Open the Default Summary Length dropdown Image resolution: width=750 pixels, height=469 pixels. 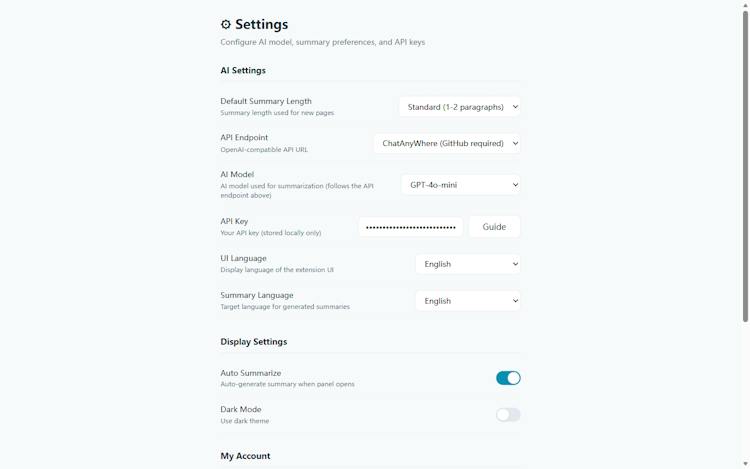click(x=460, y=107)
